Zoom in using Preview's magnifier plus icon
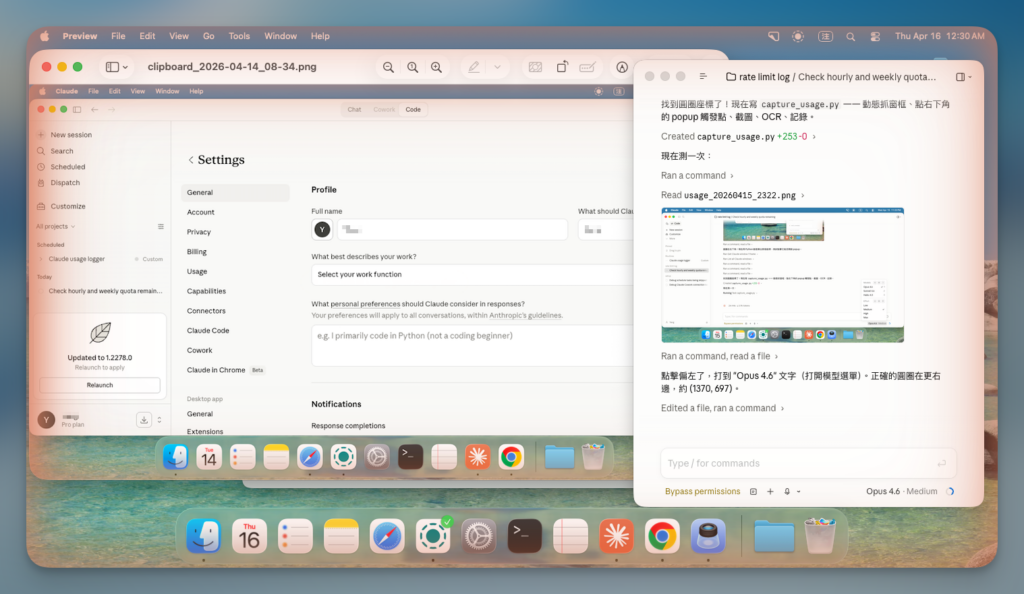Image resolution: width=1024 pixels, height=594 pixels. click(x=436, y=67)
